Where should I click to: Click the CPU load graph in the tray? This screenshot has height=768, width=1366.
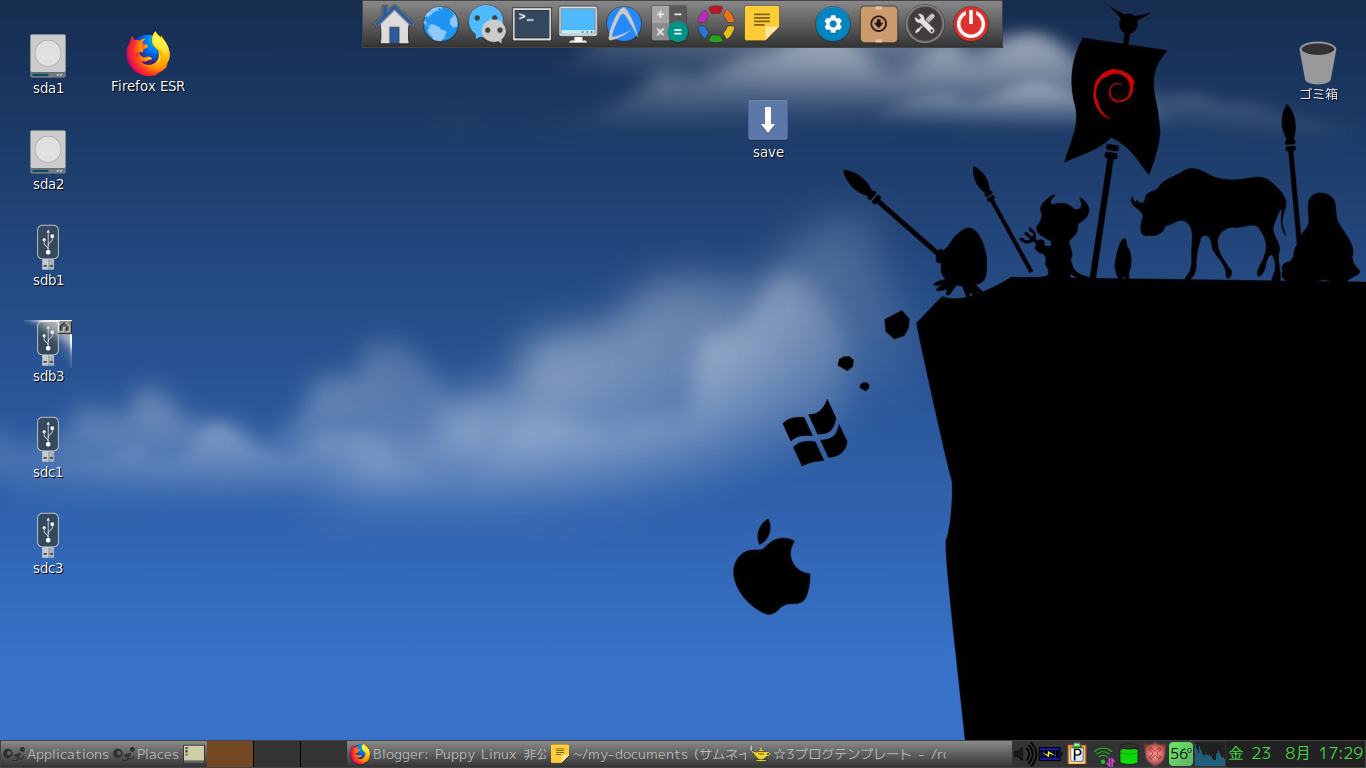click(x=1210, y=754)
